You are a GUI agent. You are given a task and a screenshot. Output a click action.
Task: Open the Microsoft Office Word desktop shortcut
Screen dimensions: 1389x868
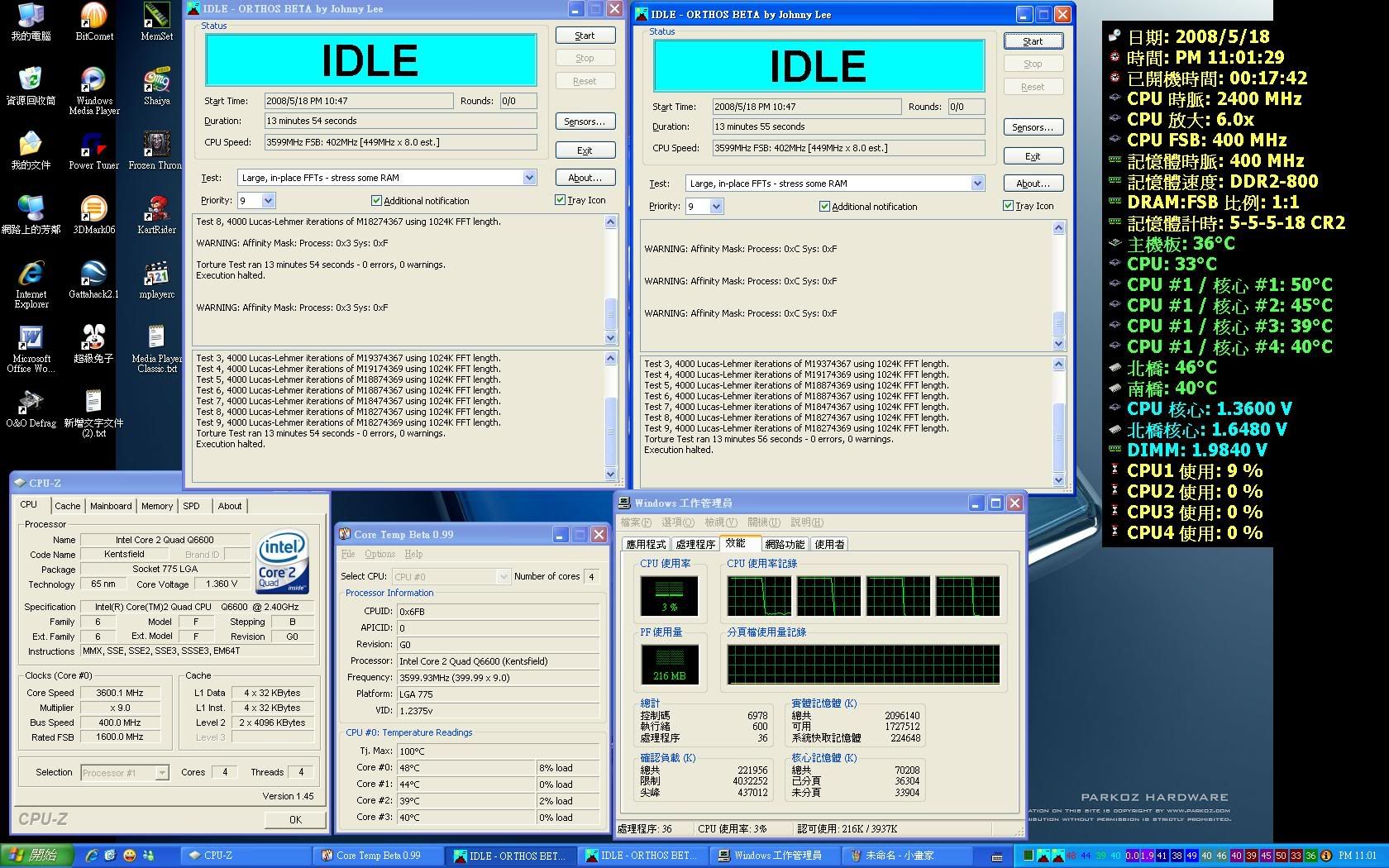[31, 348]
